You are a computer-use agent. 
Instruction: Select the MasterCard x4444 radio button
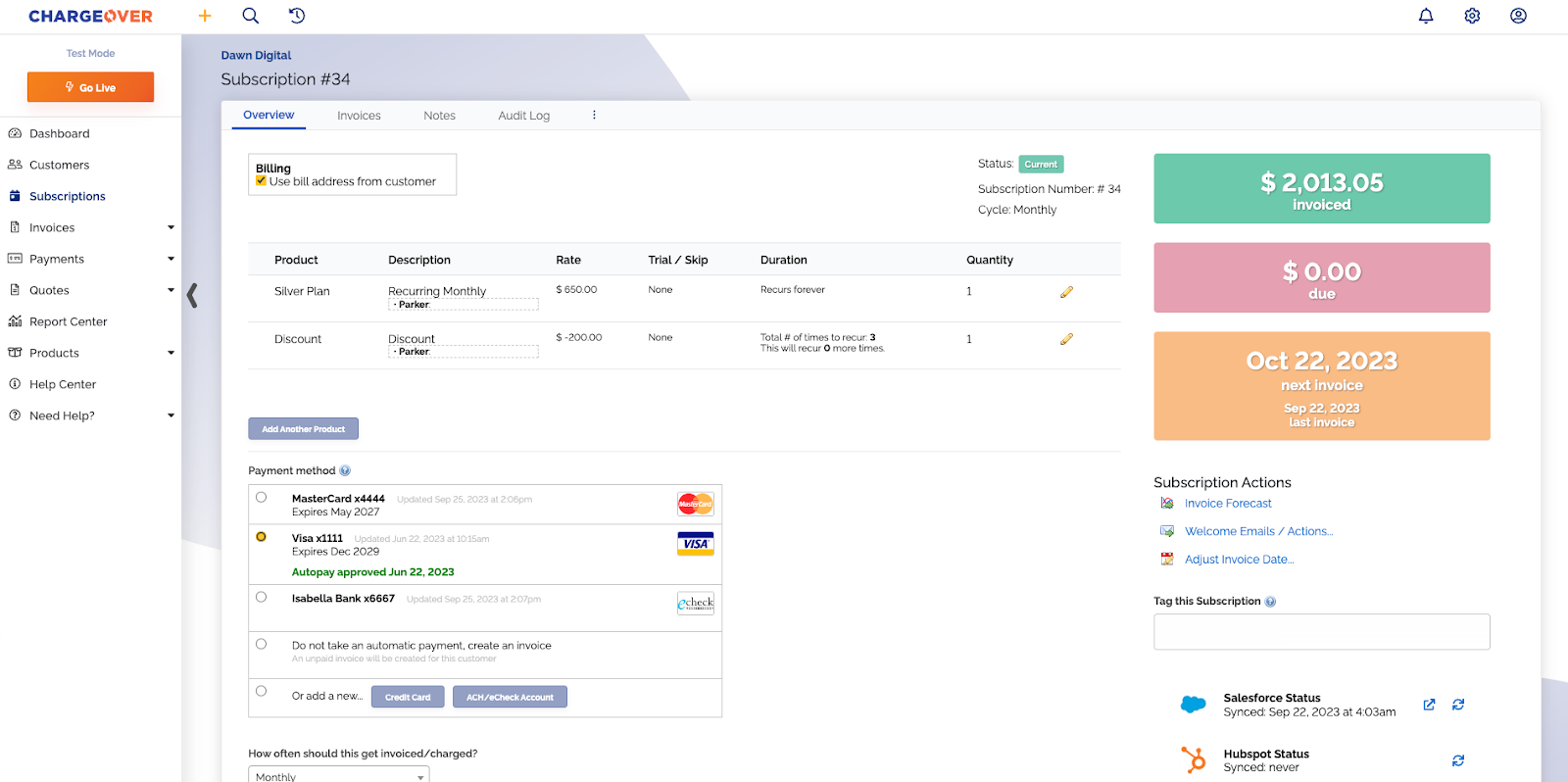click(261, 497)
